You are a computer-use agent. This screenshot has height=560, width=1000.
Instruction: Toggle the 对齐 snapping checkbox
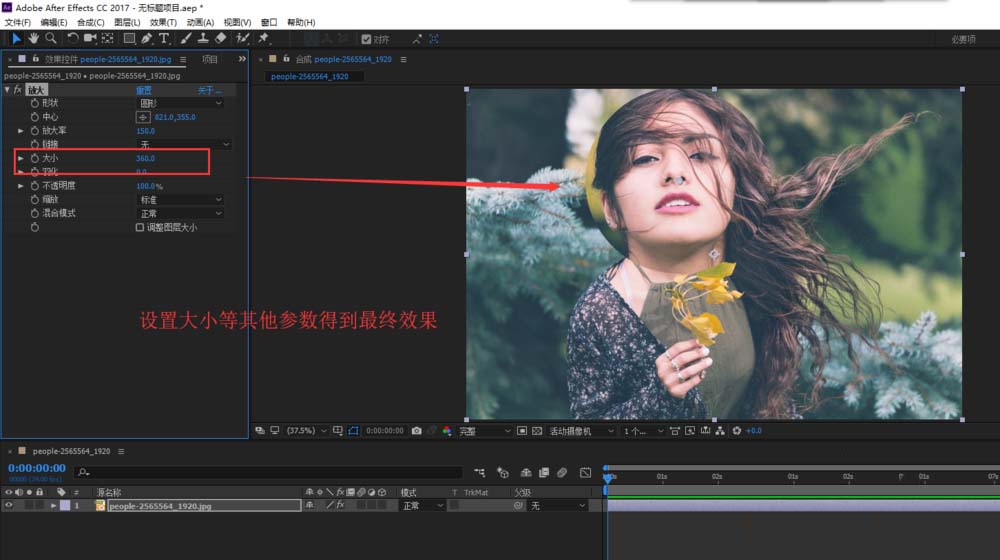(367, 39)
